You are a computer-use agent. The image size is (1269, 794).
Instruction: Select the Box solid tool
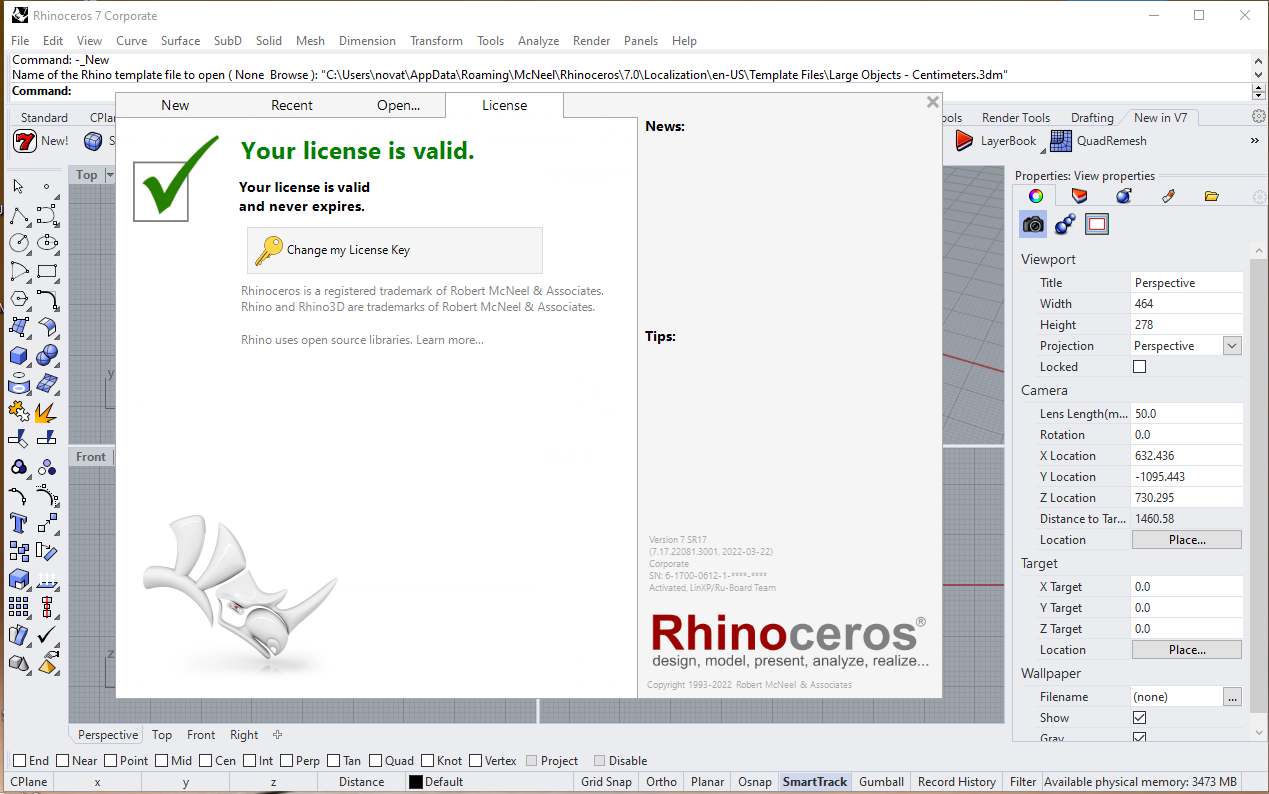19,355
